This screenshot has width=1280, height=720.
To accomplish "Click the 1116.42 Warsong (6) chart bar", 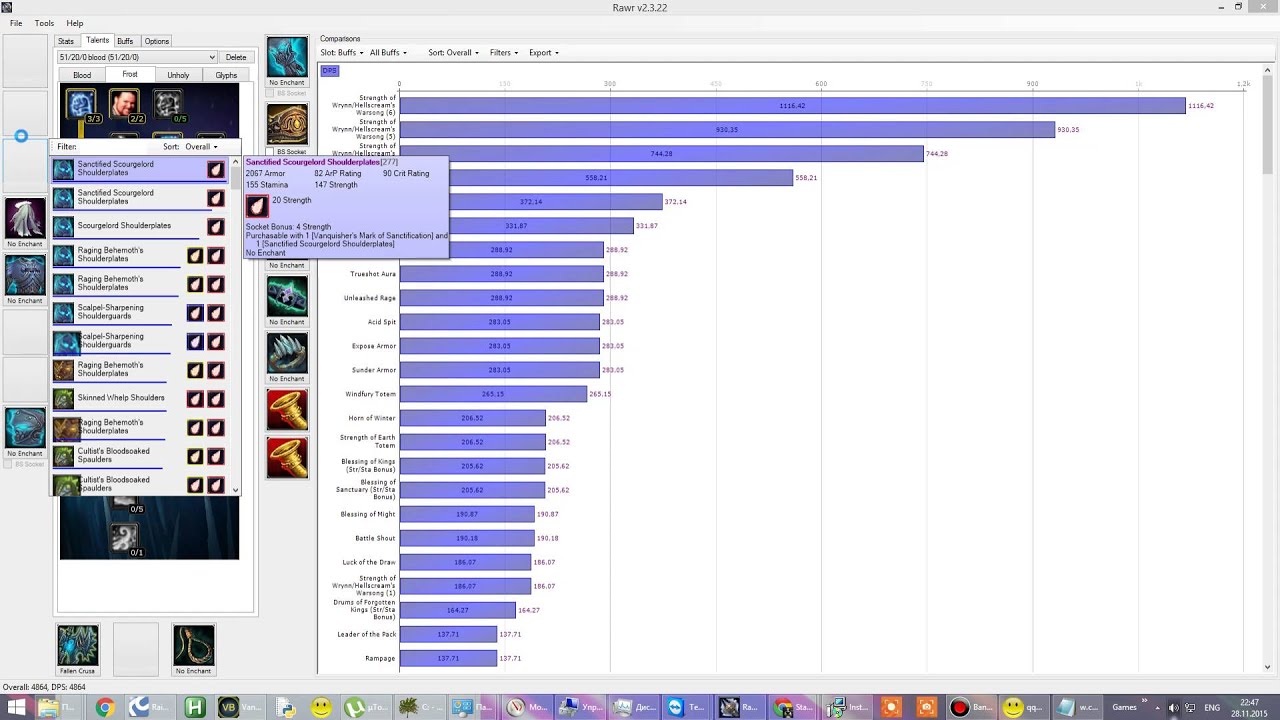I will click(x=792, y=106).
